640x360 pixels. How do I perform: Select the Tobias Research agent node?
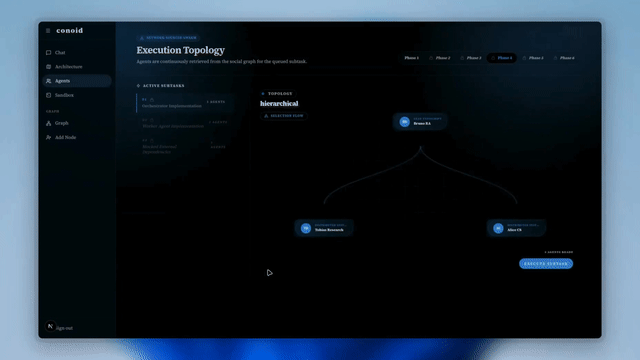(x=324, y=228)
